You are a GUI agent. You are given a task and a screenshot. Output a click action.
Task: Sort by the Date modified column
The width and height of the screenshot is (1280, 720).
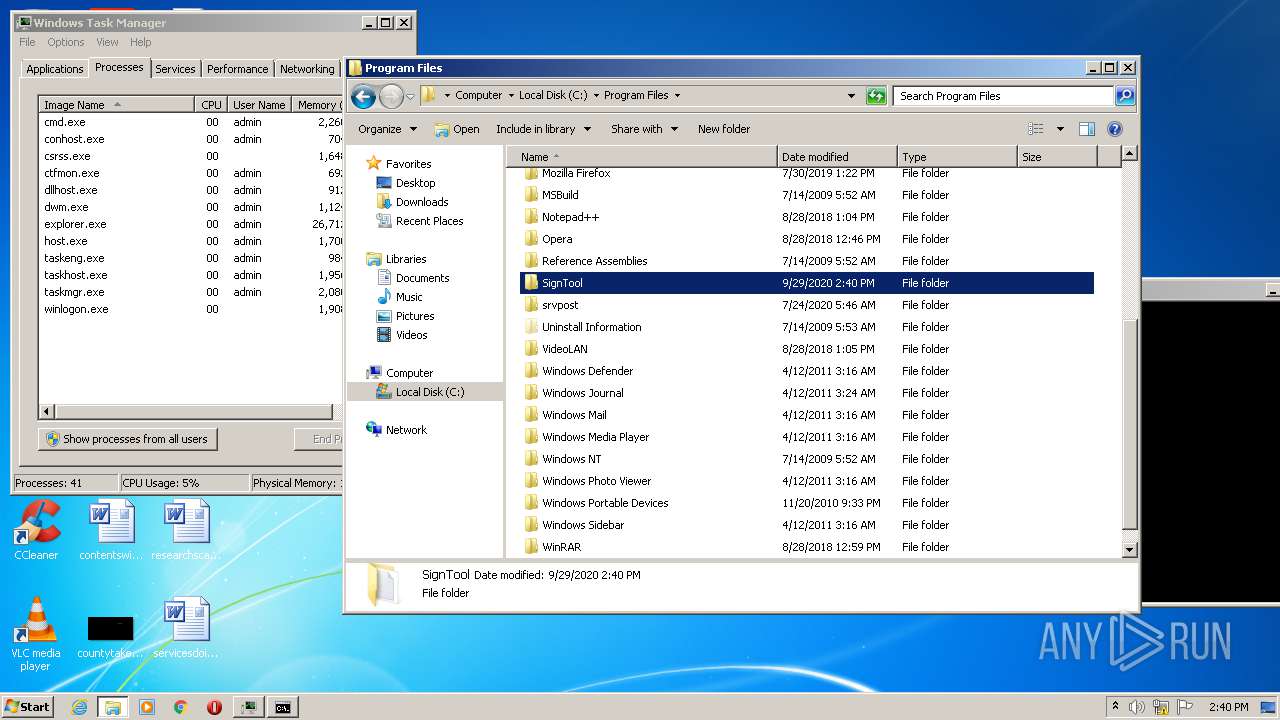pos(837,157)
